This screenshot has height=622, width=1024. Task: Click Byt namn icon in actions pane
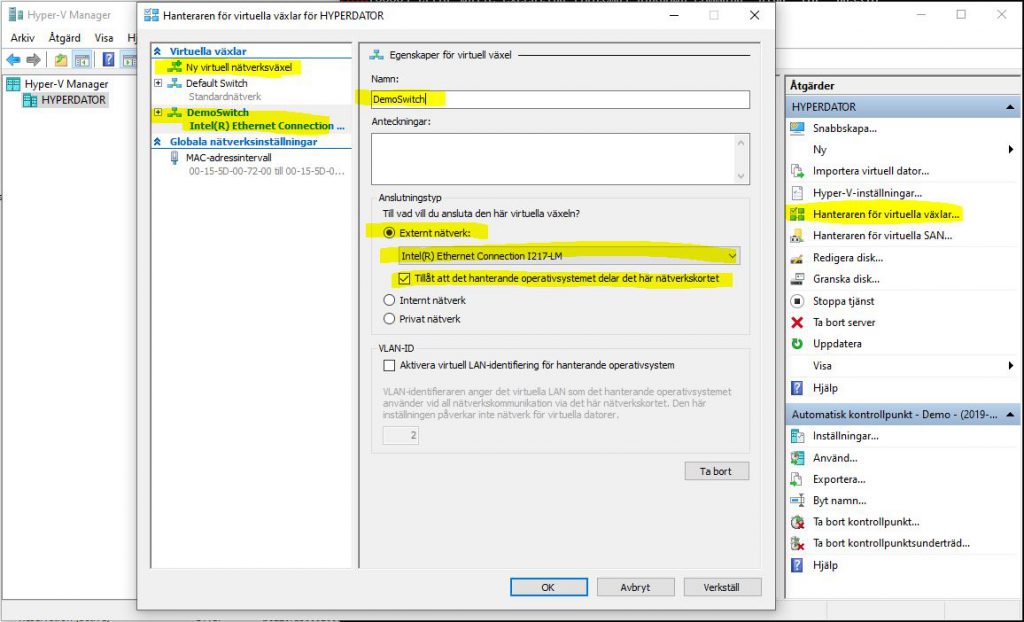pos(797,500)
